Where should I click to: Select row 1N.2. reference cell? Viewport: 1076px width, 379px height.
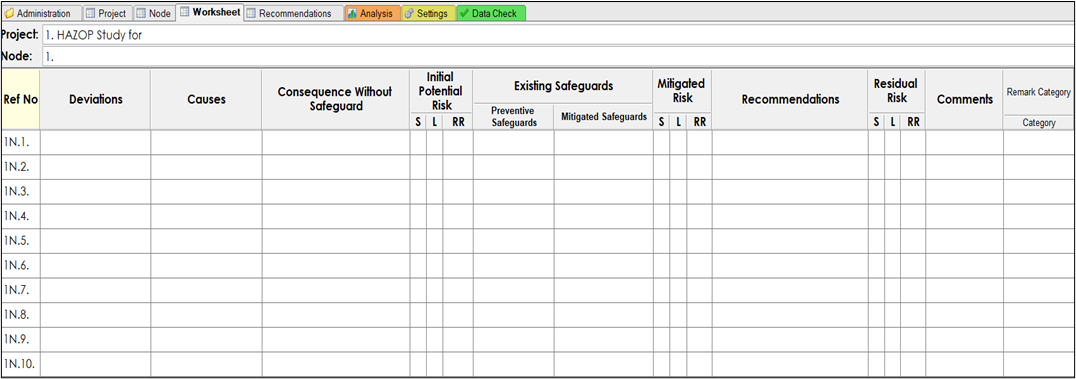coord(21,167)
